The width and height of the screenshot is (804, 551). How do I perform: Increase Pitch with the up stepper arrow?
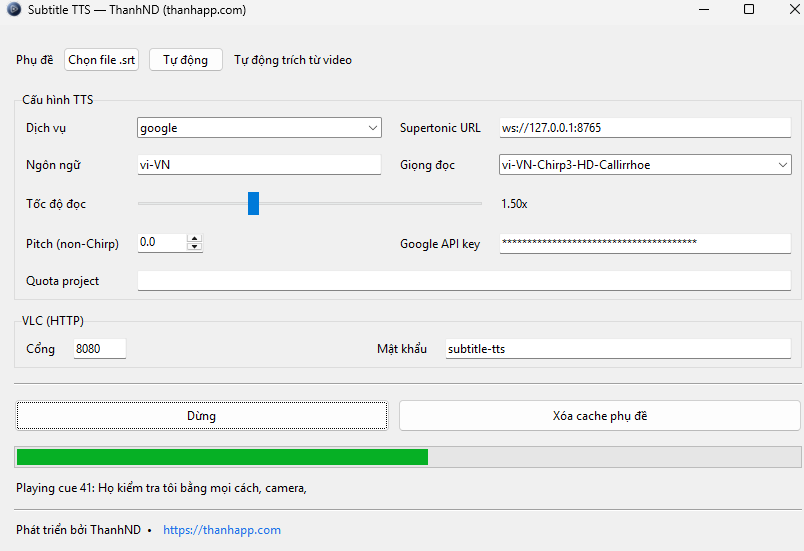195,238
